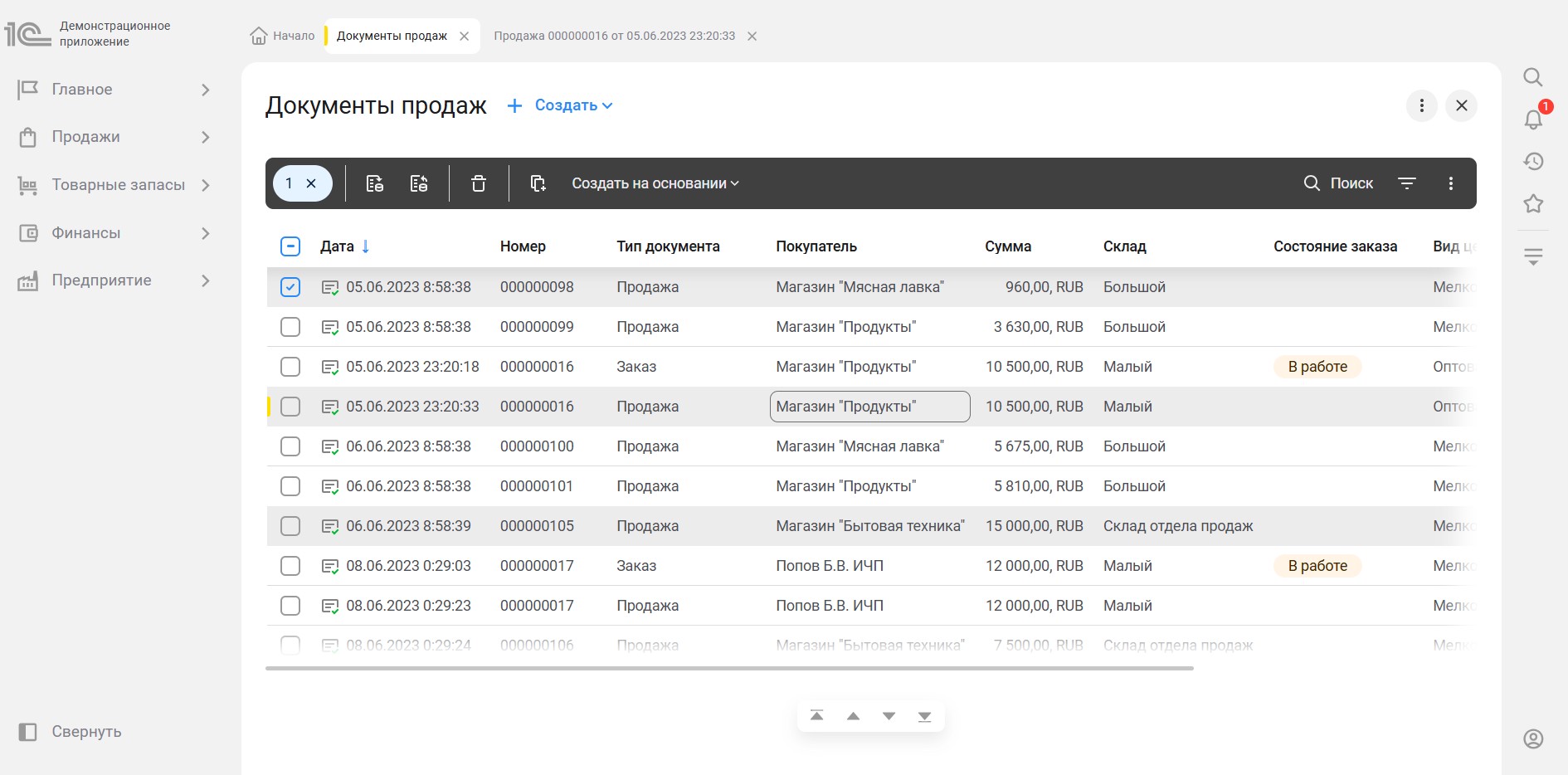The width and height of the screenshot is (1568, 775).
Task: Open the three-dot menu beside the page title
Action: 1422,105
